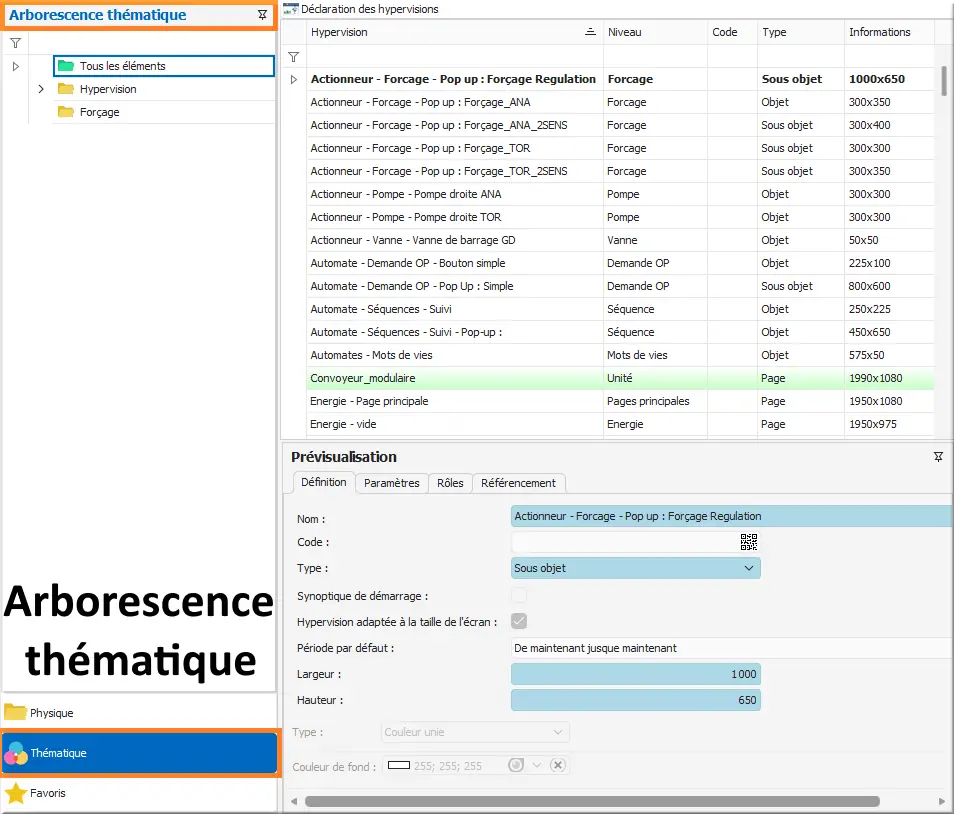Viewport: 954px width, 814px height.
Task: Select the Forçage_ANA row
Action: coord(621,102)
